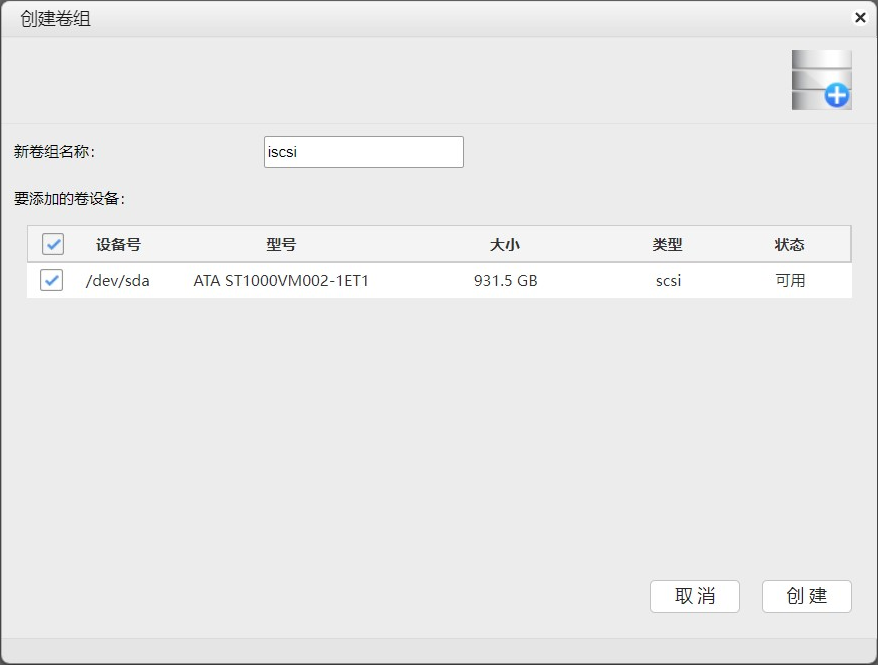Click the new volume group name field
878x665 pixels.
click(363, 151)
